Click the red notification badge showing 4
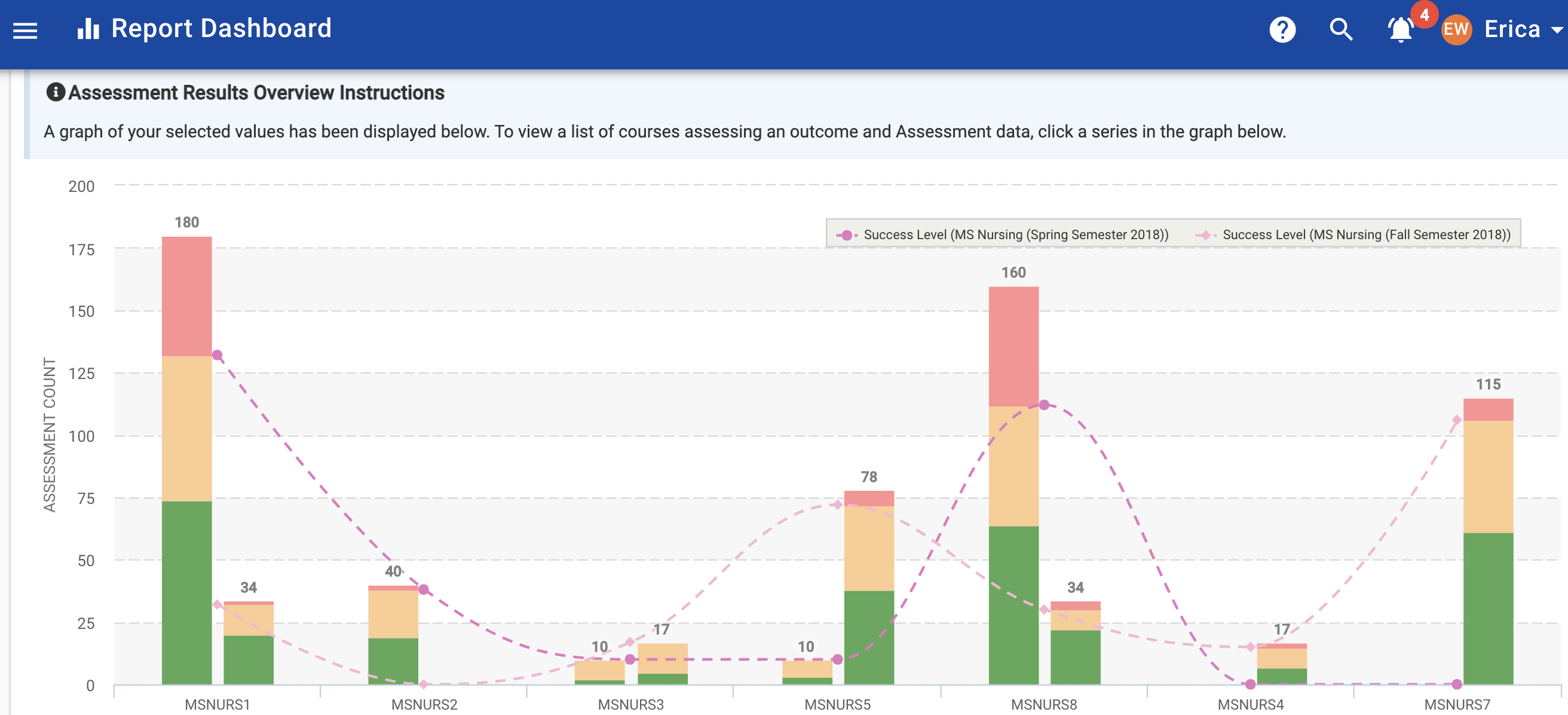 click(x=1425, y=14)
